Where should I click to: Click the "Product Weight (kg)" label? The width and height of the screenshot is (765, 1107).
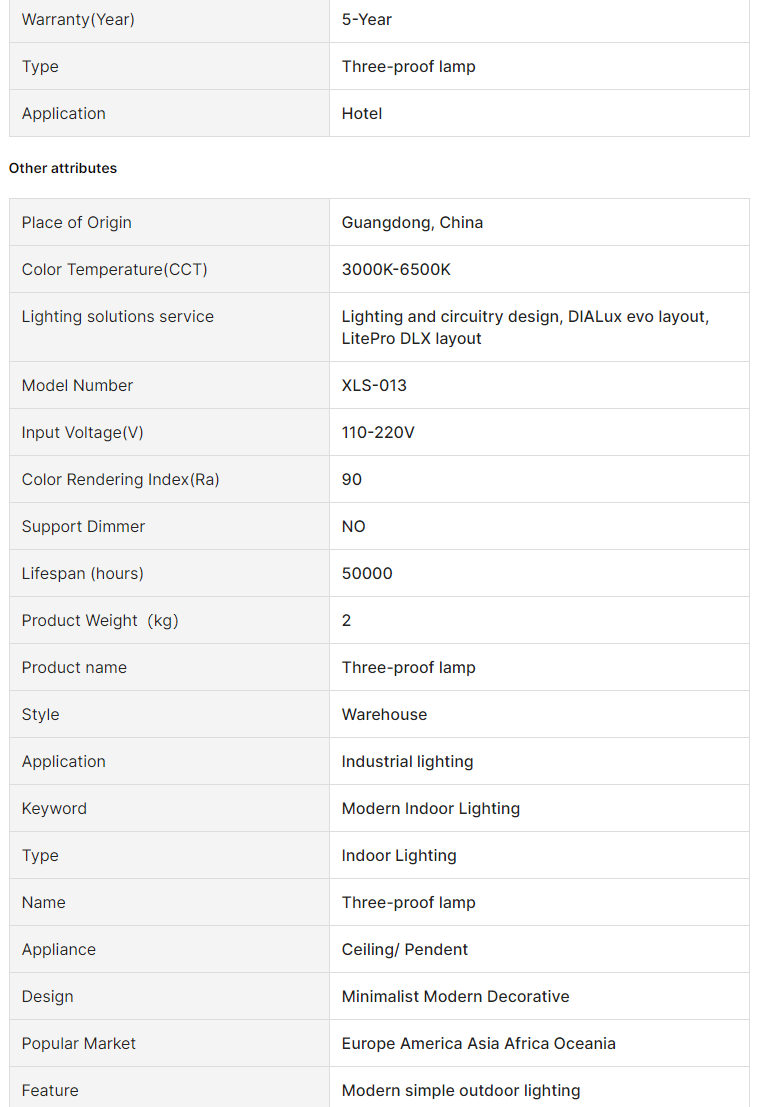[x=100, y=620]
